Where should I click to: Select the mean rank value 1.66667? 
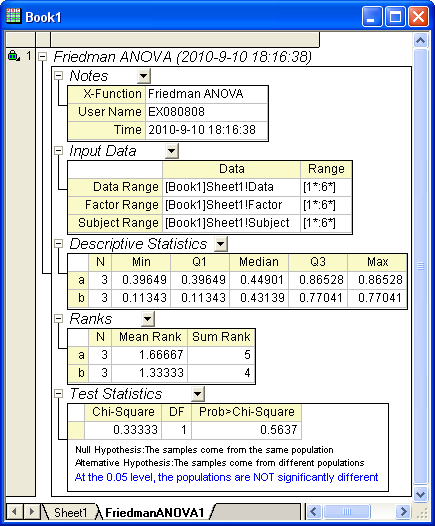tap(150, 355)
